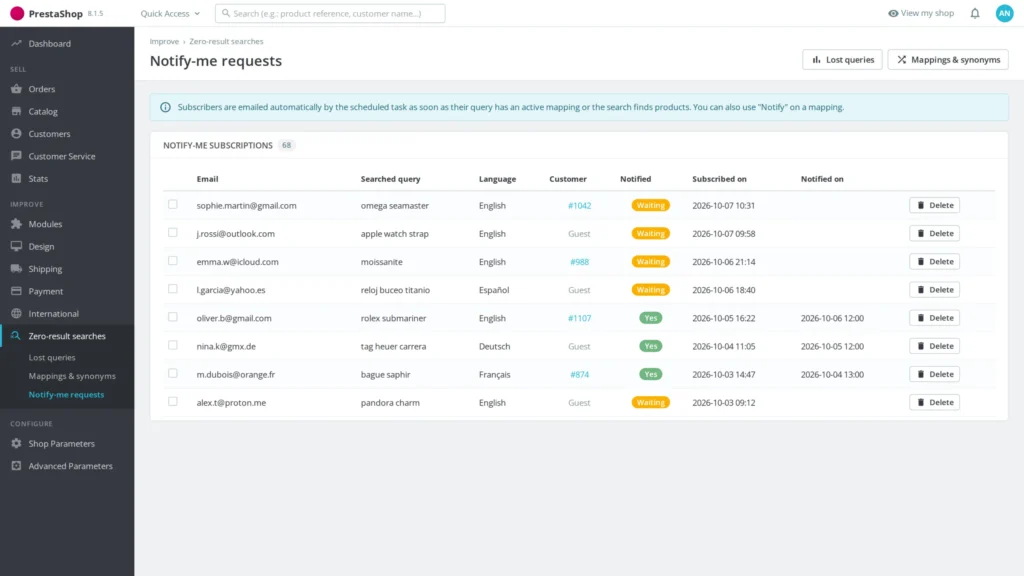Click the bar chart icon on Lost queries

[x=816, y=59]
